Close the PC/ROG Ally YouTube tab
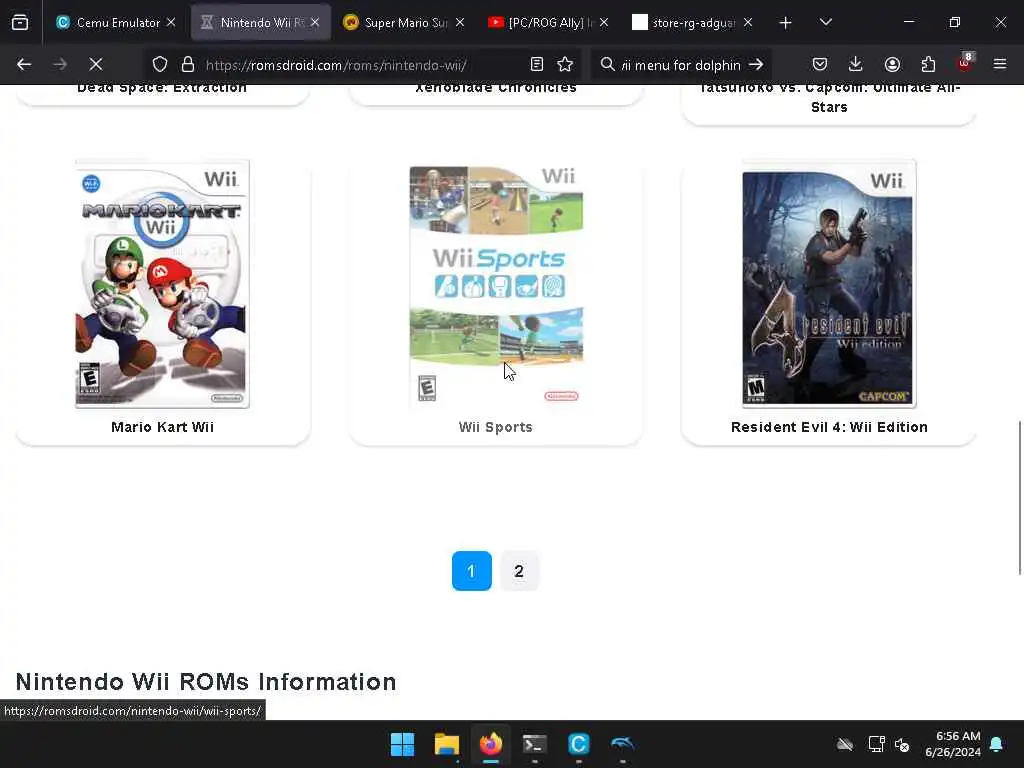 [x=604, y=22]
